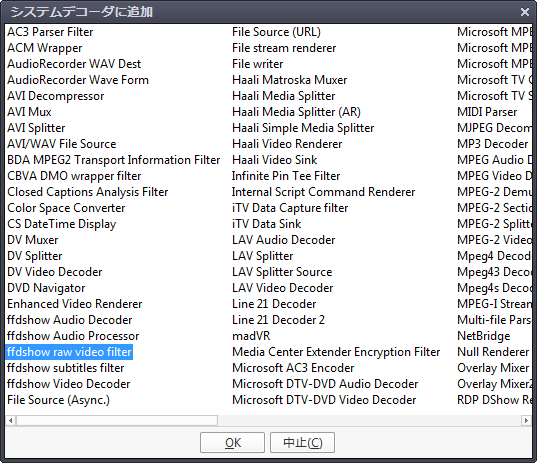Select CS DateTime Display
The height and width of the screenshot is (463, 537).
[62, 224]
